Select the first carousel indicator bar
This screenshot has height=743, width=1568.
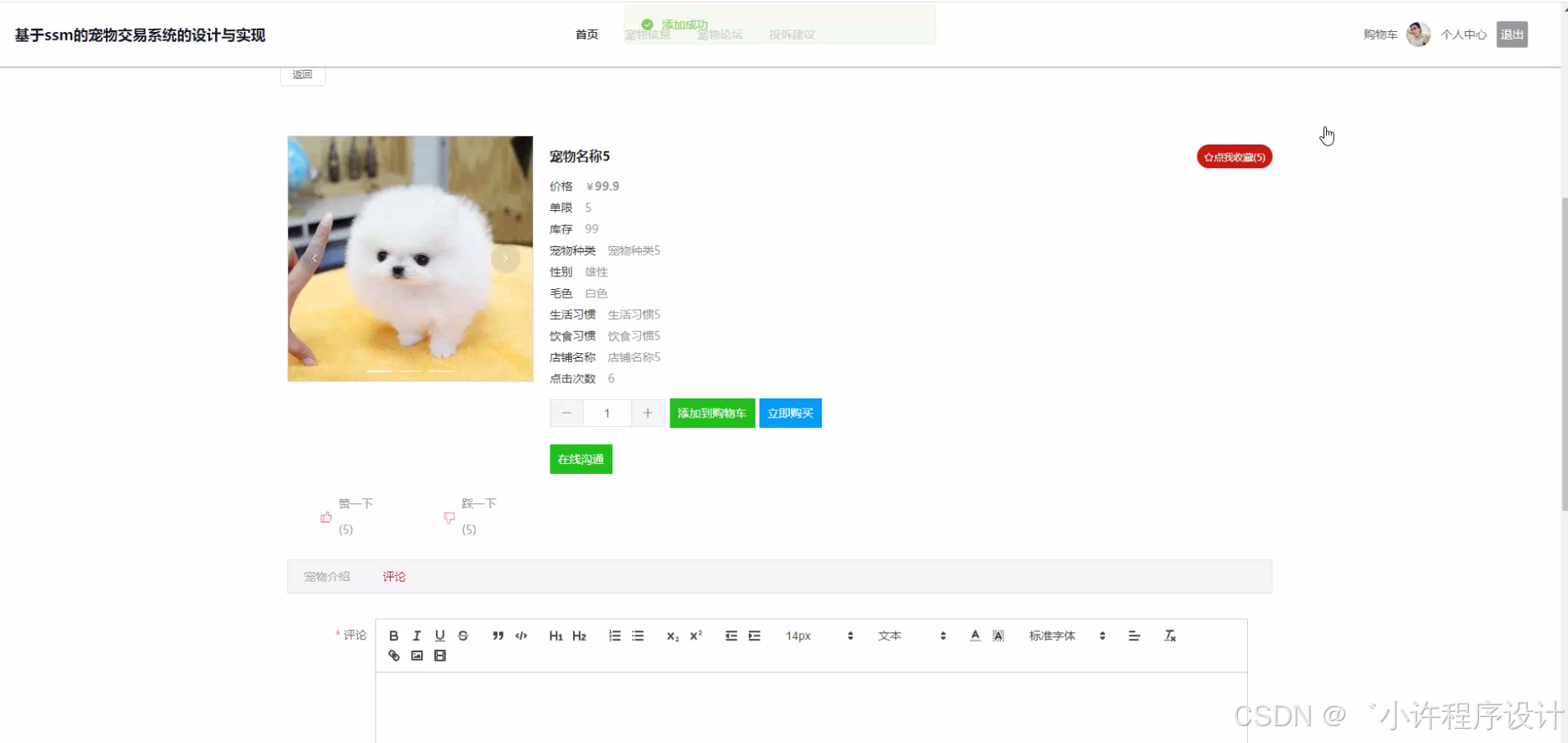click(x=379, y=371)
